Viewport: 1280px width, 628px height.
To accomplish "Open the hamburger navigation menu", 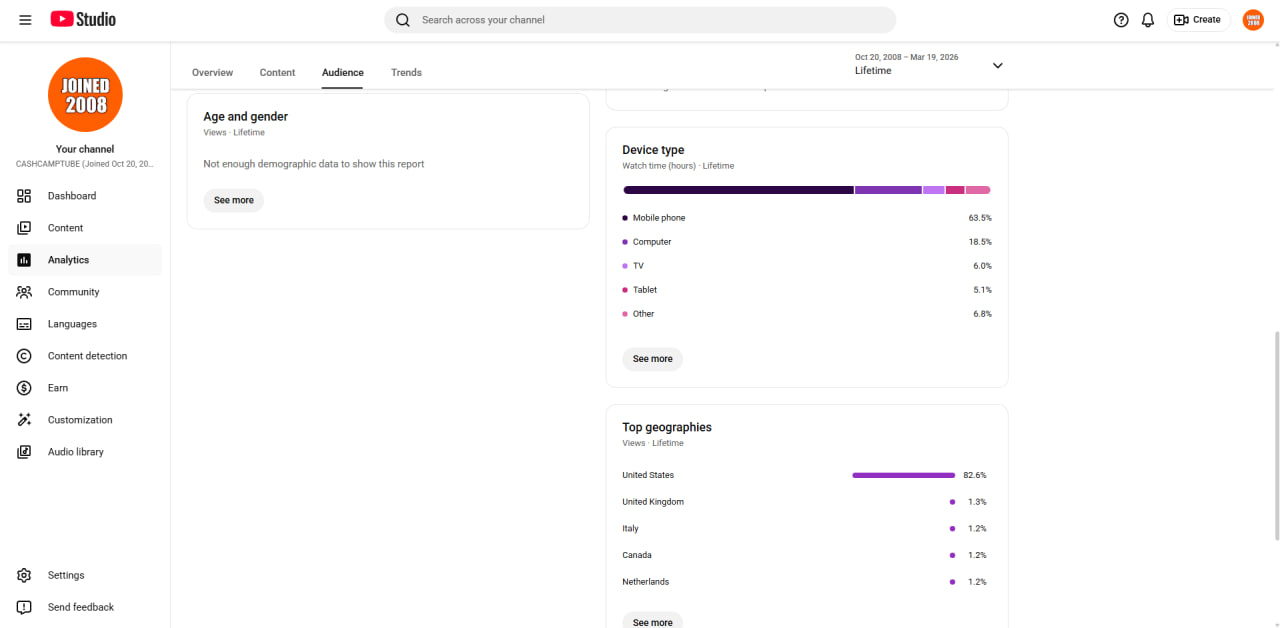I will click(x=25, y=20).
